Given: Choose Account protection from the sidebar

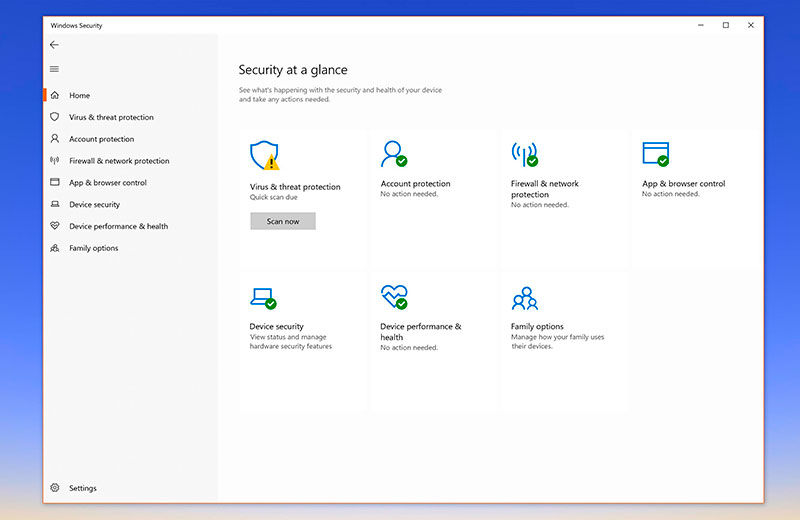Looking at the screenshot, I should click(100, 139).
